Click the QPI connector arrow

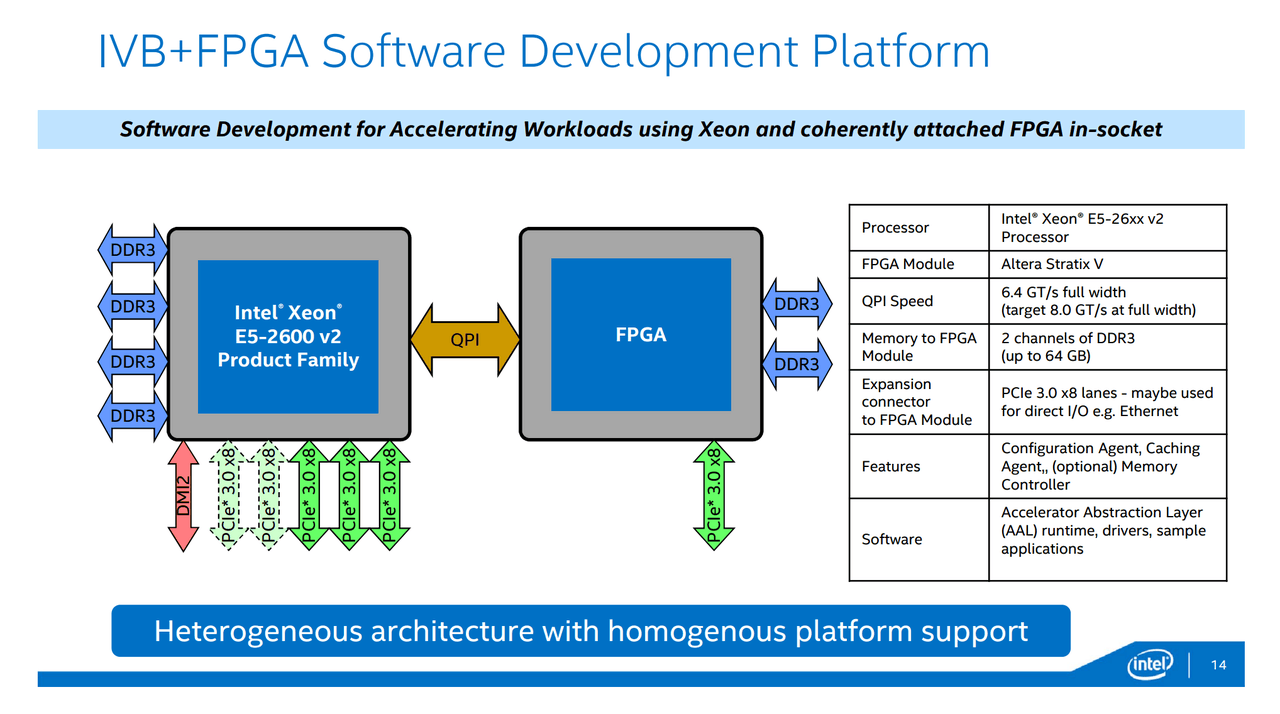tap(466, 340)
